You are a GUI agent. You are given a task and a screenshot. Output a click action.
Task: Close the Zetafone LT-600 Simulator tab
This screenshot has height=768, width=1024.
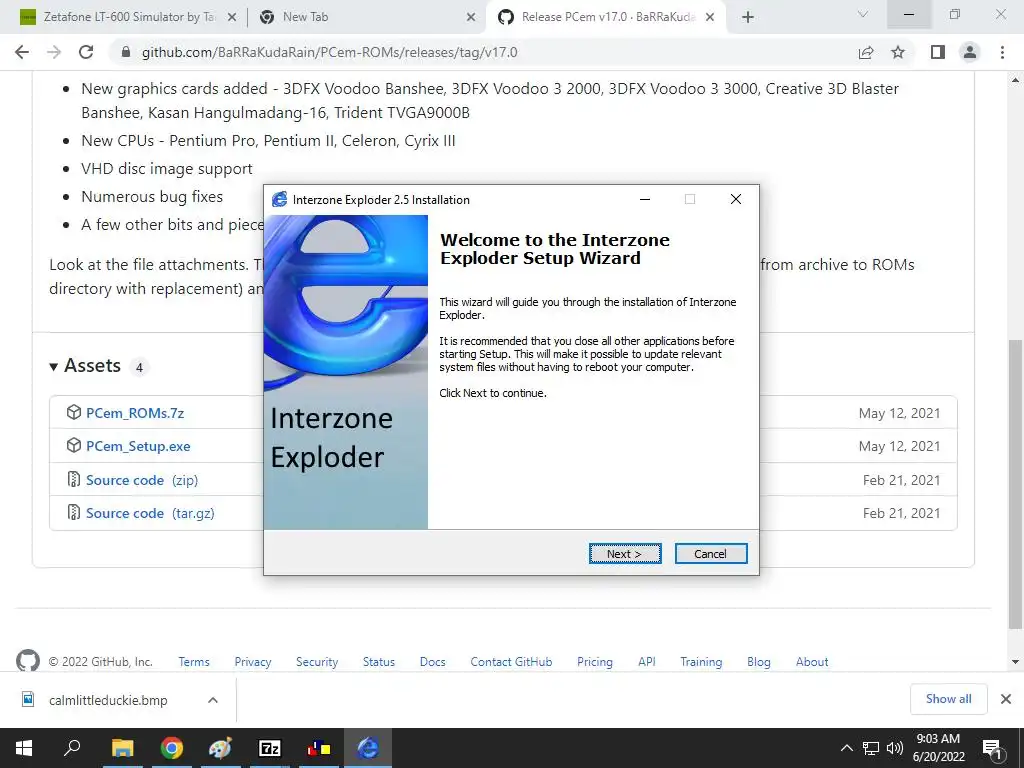[x=232, y=18]
